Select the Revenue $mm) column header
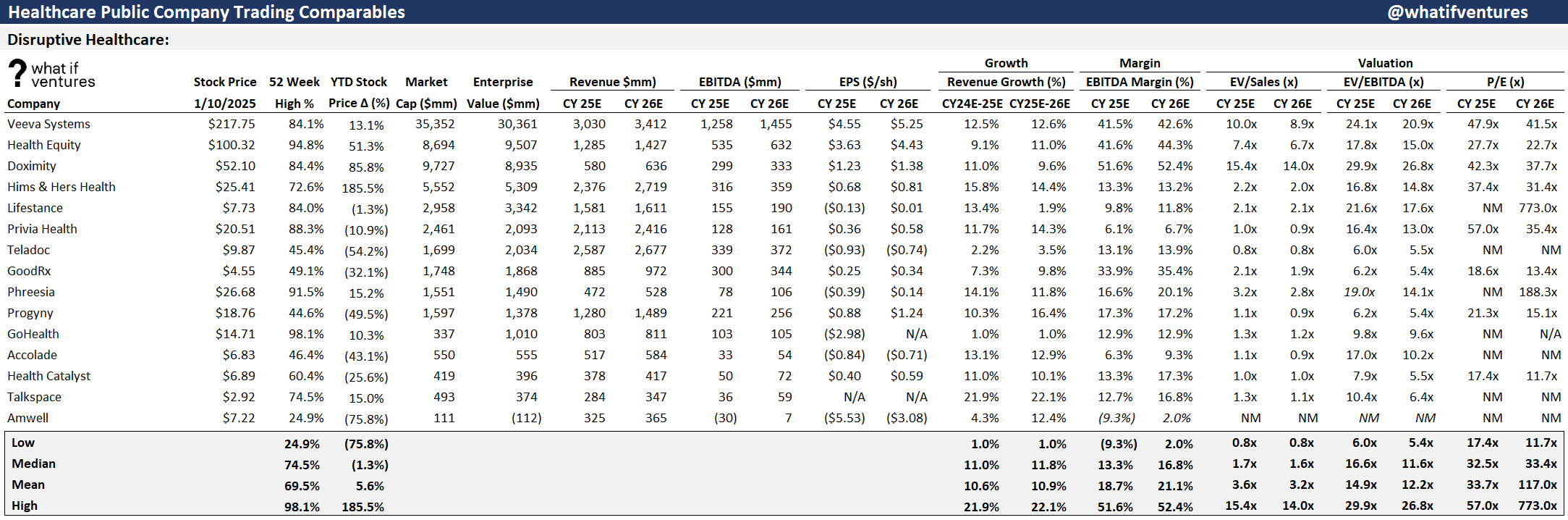Image resolution: width=1568 pixels, height=520 pixels. point(612,82)
